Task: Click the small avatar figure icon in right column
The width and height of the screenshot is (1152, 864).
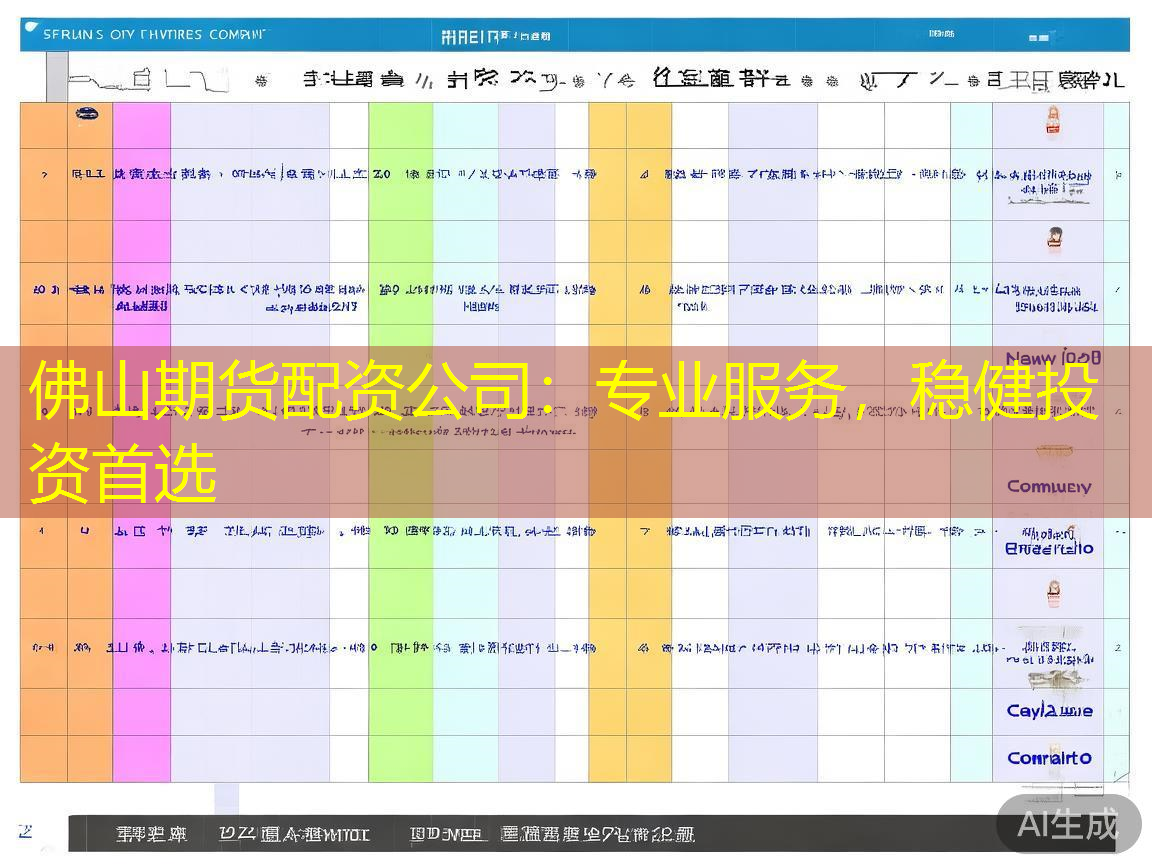Action: (1055, 239)
